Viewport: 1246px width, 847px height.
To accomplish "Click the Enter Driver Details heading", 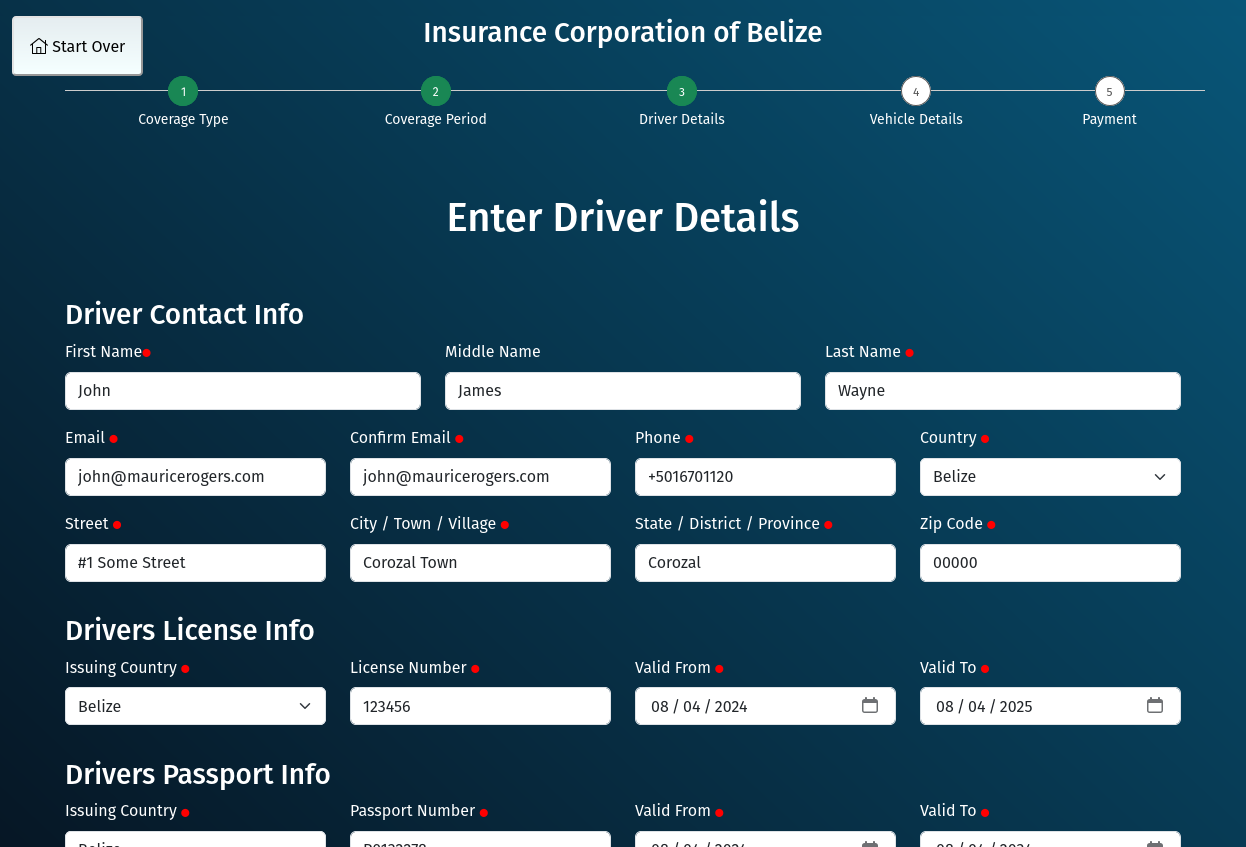I will 623,217.
